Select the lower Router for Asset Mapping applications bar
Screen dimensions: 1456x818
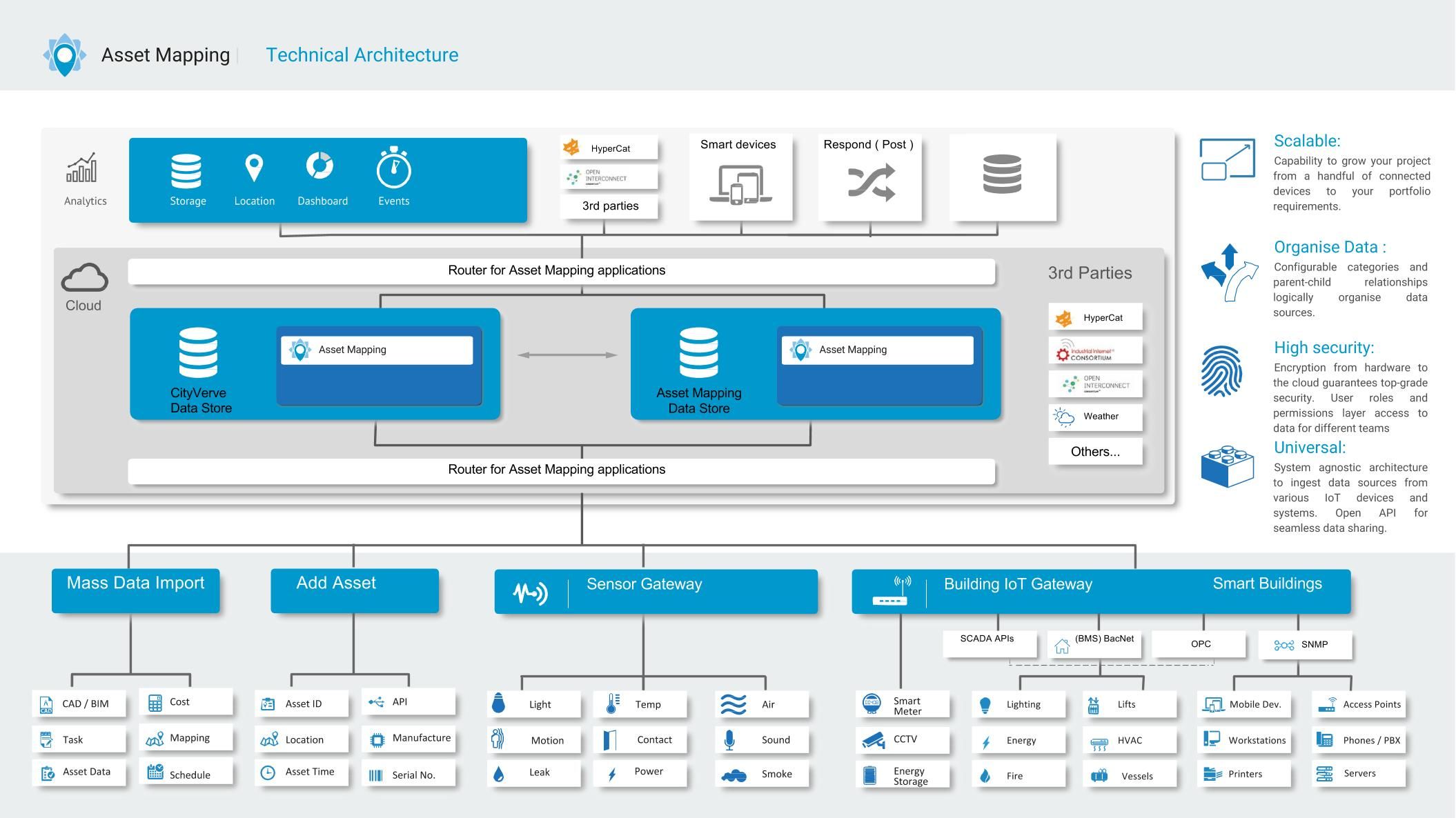[562, 470]
